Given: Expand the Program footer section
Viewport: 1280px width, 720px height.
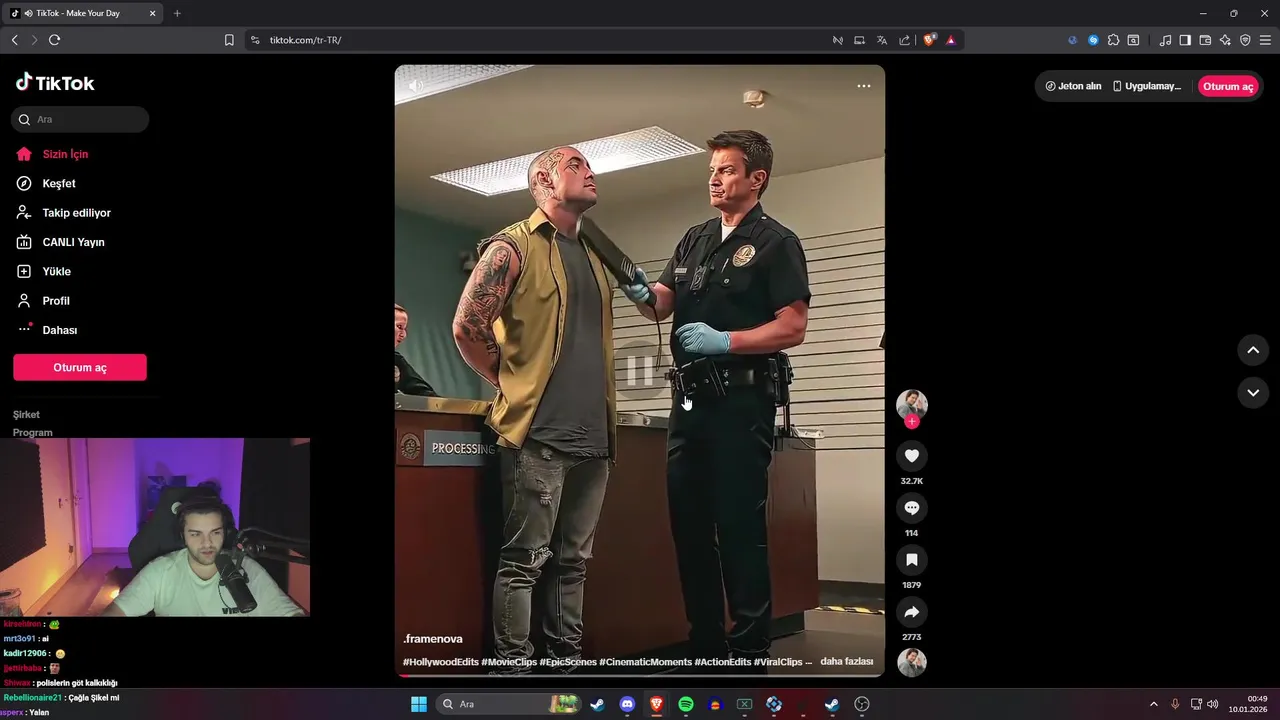Looking at the screenshot, I should click(33, 432).
